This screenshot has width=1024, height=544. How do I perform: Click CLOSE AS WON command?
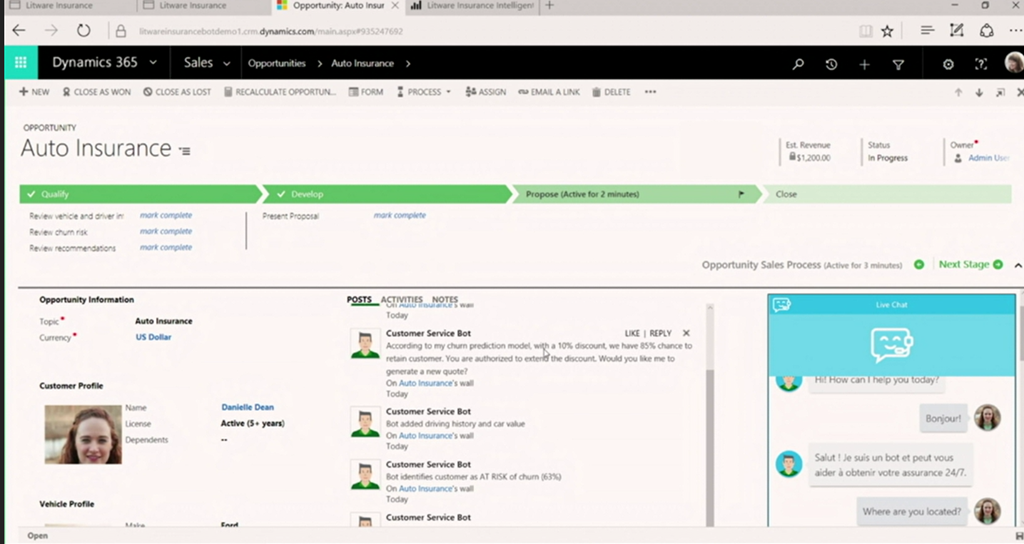97,92
